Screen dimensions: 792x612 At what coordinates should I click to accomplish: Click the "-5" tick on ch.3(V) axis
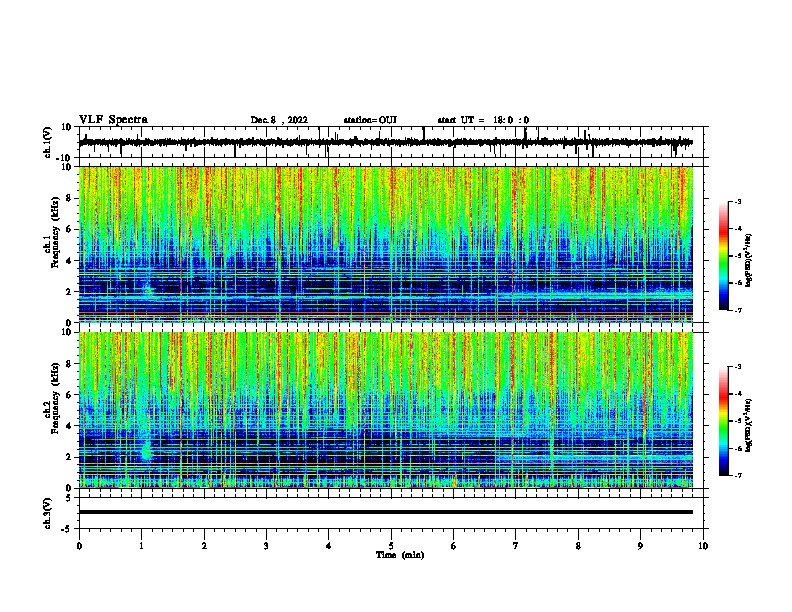pyautogui.click(x=67, y=529)
